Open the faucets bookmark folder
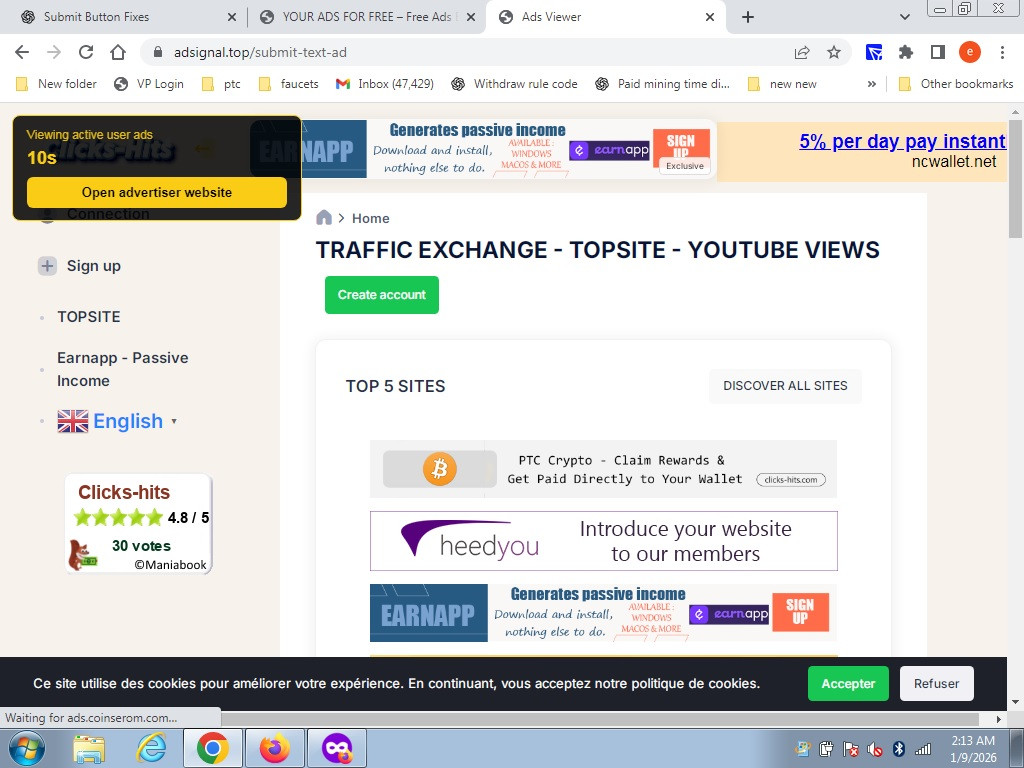 [x=289, y=84]
